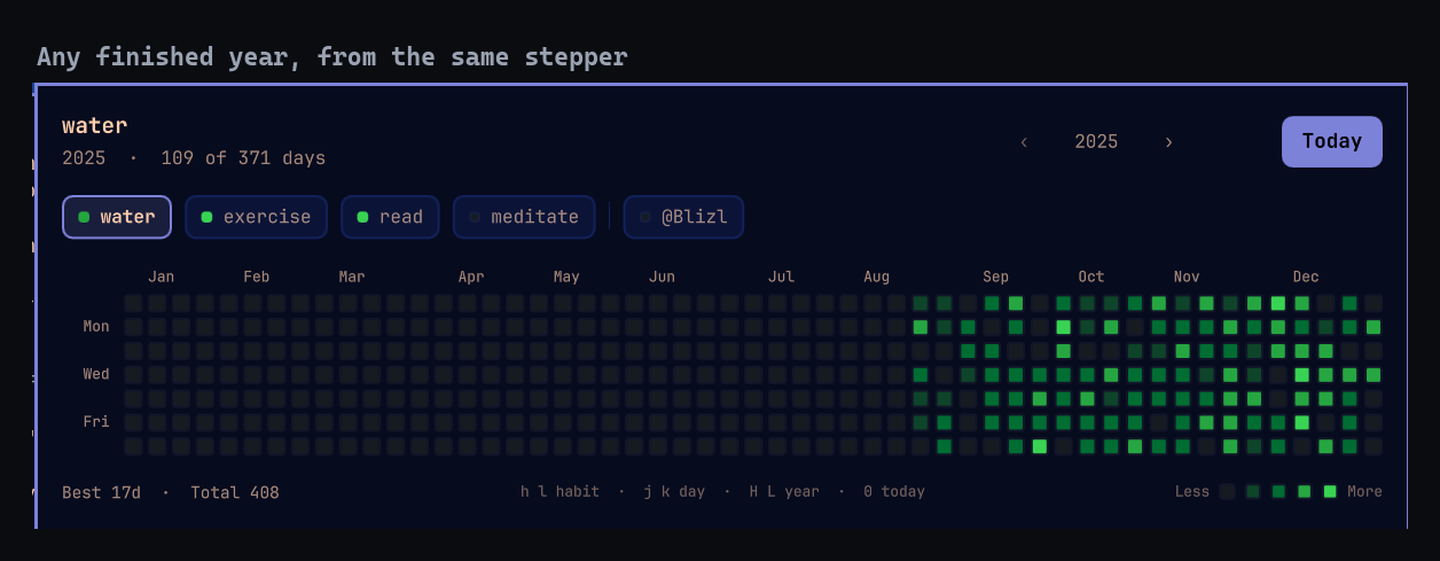The width and height of the screenshot is (1440, 561).
Task: Click the last day cell in the Mon row
Action: click(x=1373, y=327)
